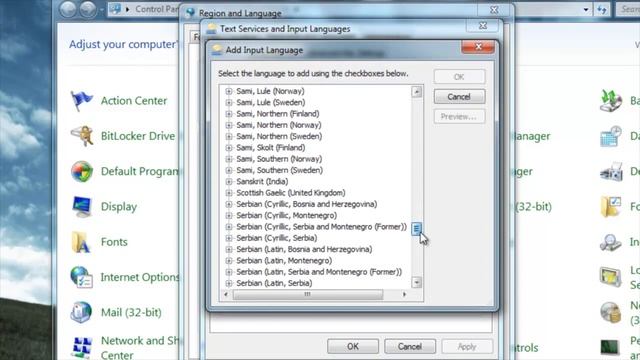Select Sami, Northern (Norway) row
Viewport: 640px width, 360px height.
[x=279, y=125]
